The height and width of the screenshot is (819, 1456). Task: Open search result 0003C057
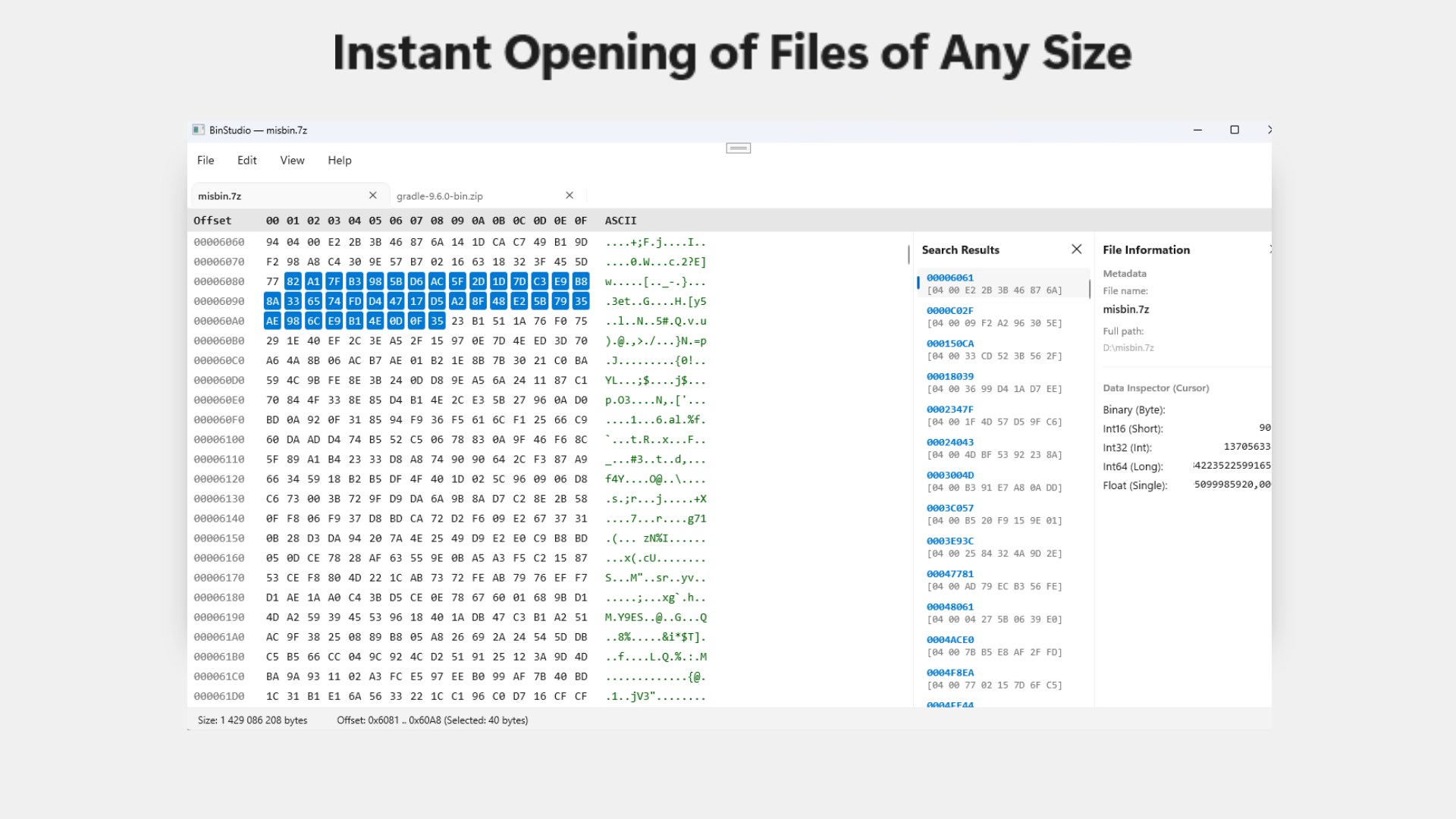[x=1003, y=514]
